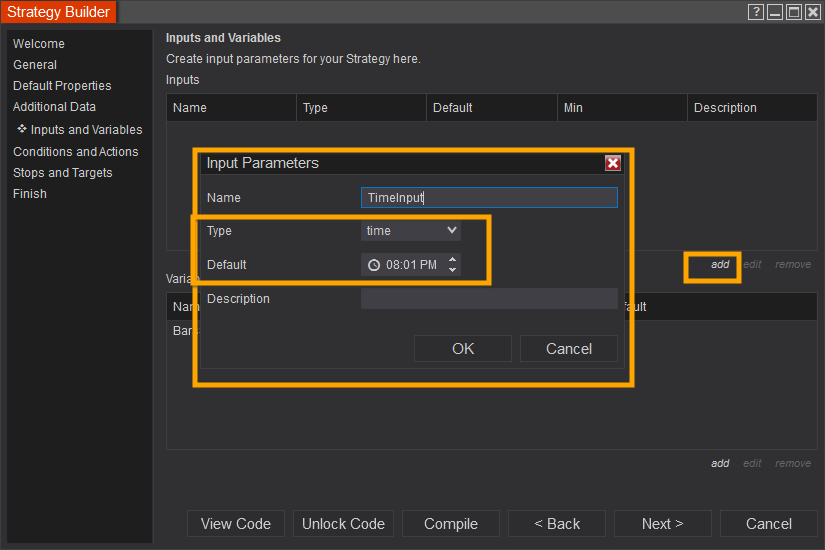Click the View Code button

[236, 524]
